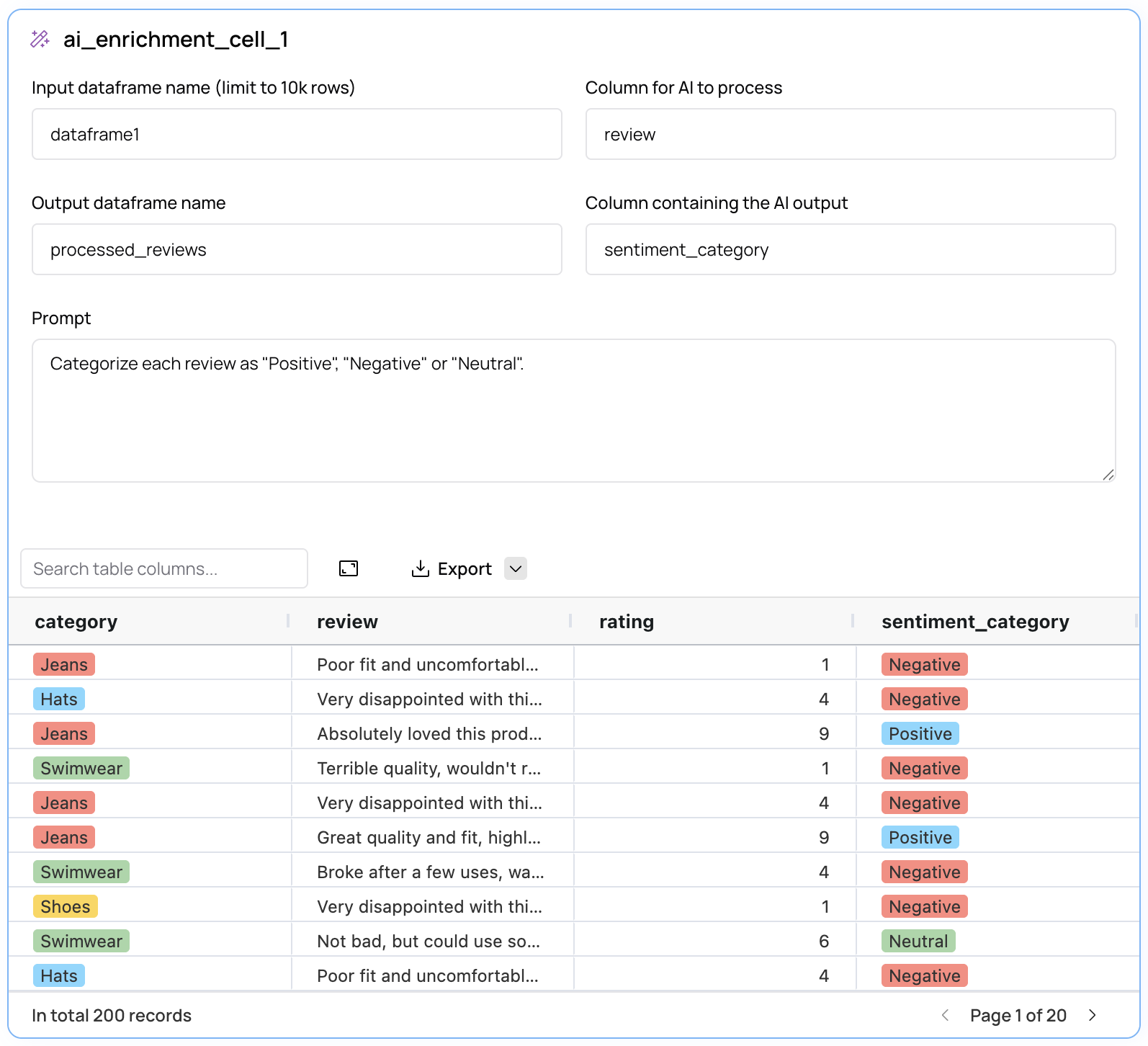Click into the Prompt text area
Image resolution: width=1148 pixels, height=1046 pixels.
click(x=574, y=411)
